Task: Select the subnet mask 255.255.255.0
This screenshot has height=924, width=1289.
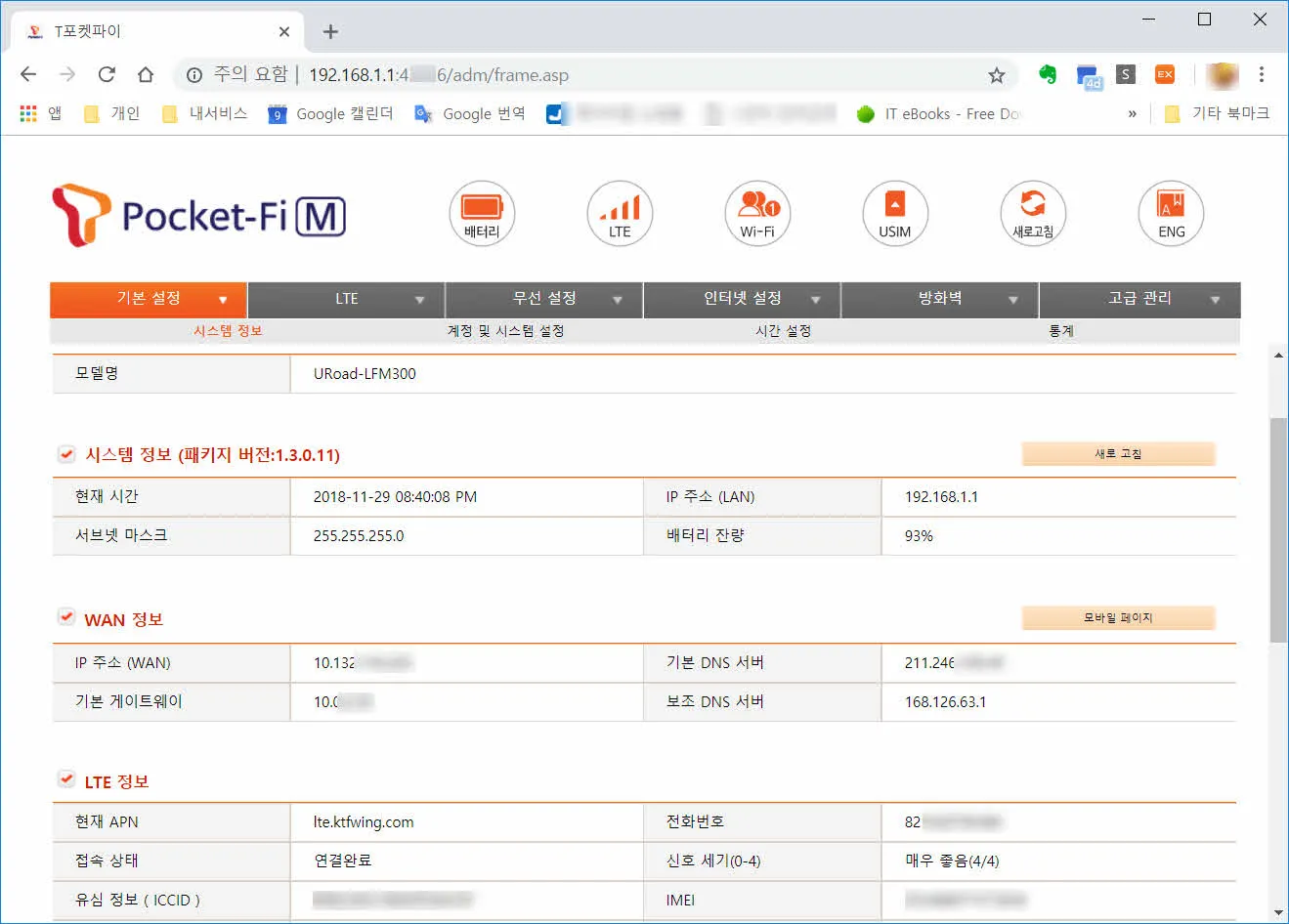Action: click(x=359, y=536)
